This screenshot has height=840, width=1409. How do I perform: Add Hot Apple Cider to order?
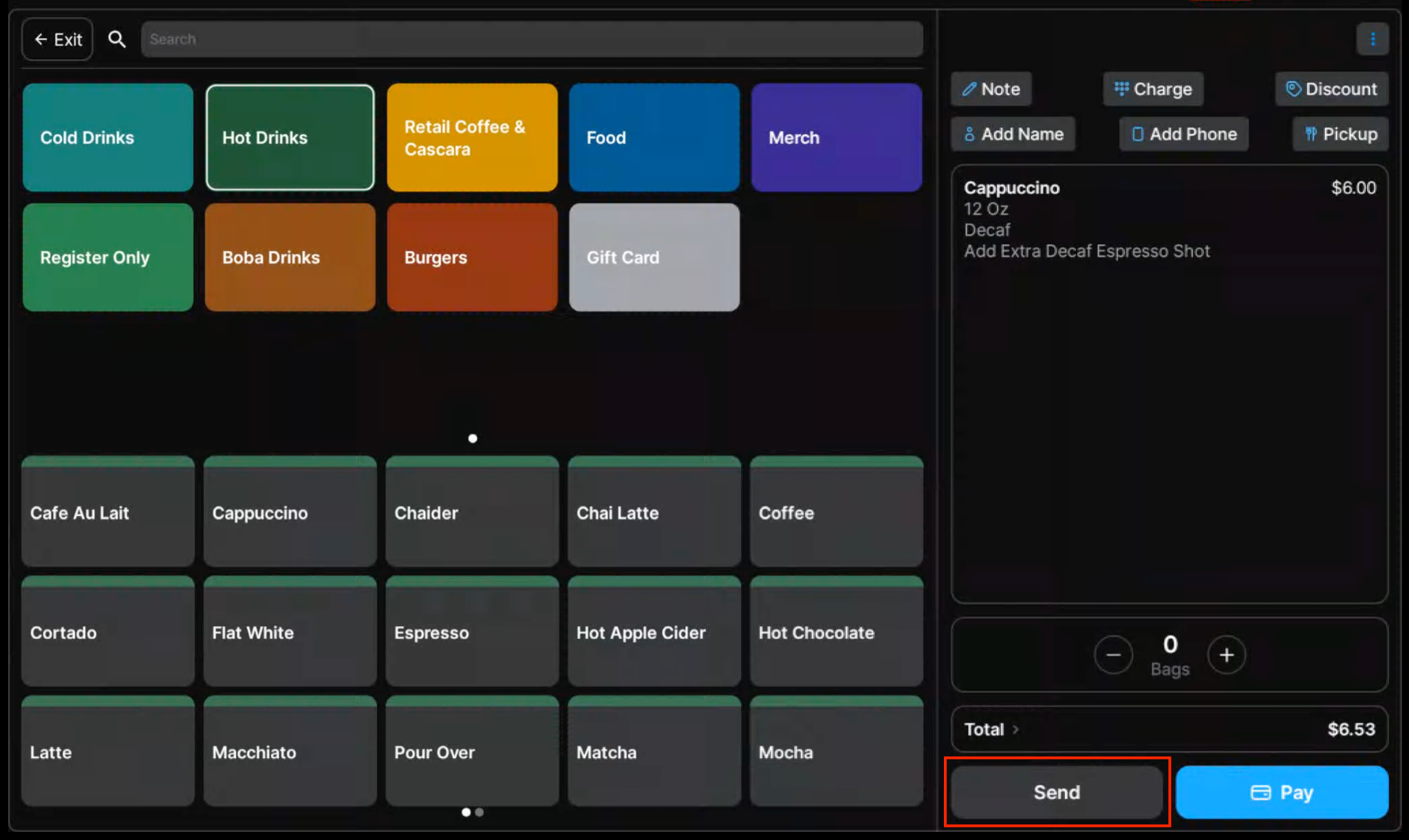click(654, 632)
